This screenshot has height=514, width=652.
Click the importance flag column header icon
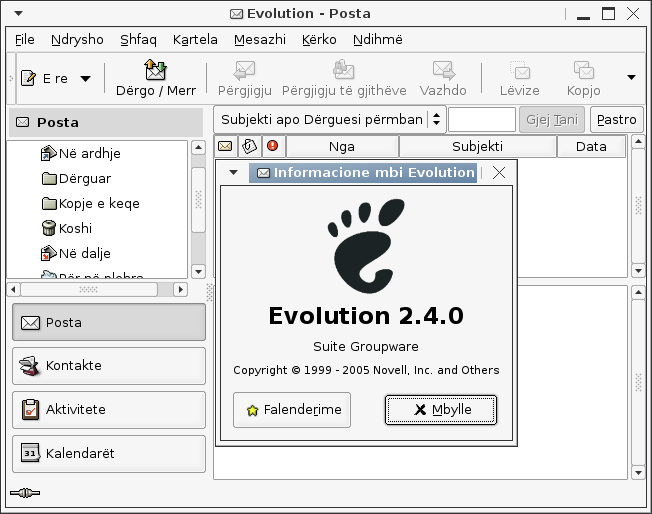click(x=273, y=146)
